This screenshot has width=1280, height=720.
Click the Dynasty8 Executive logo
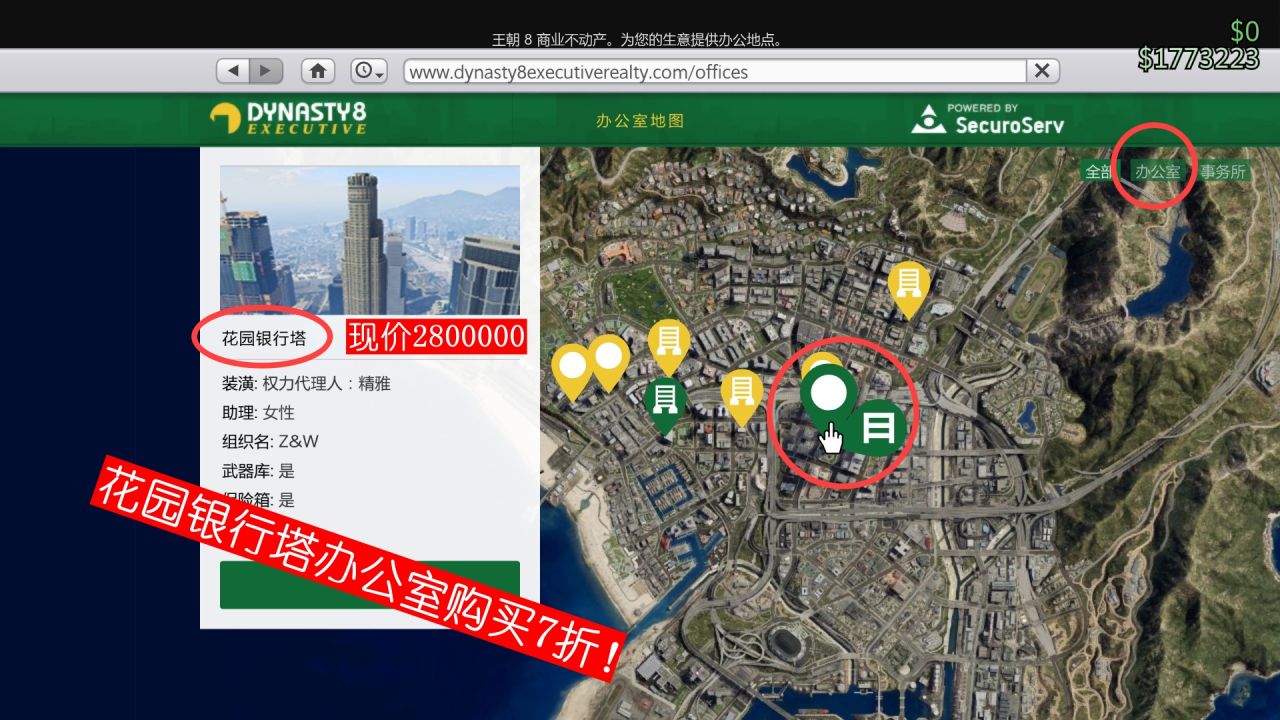click(x=288, y=118)
